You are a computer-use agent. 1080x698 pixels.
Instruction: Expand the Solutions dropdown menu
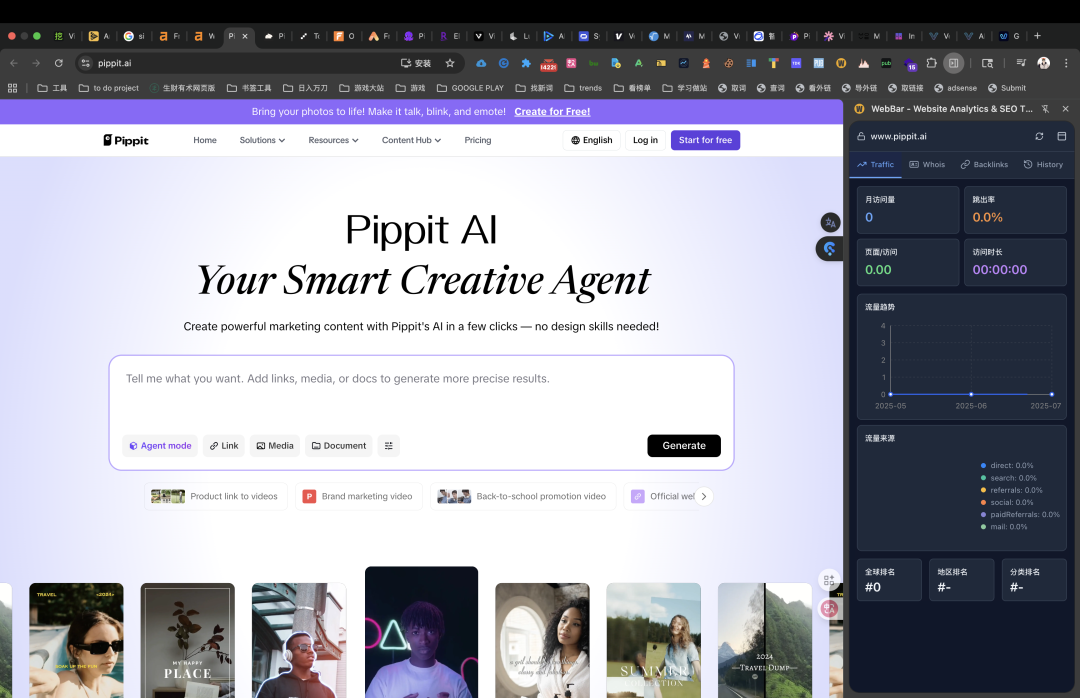262,140
